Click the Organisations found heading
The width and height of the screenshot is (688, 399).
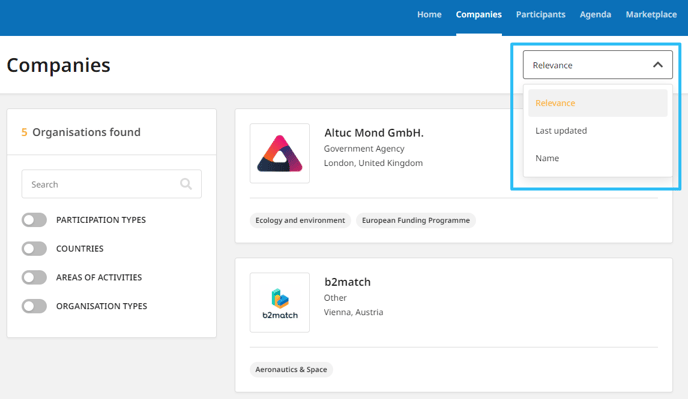(x=81, y=132)
